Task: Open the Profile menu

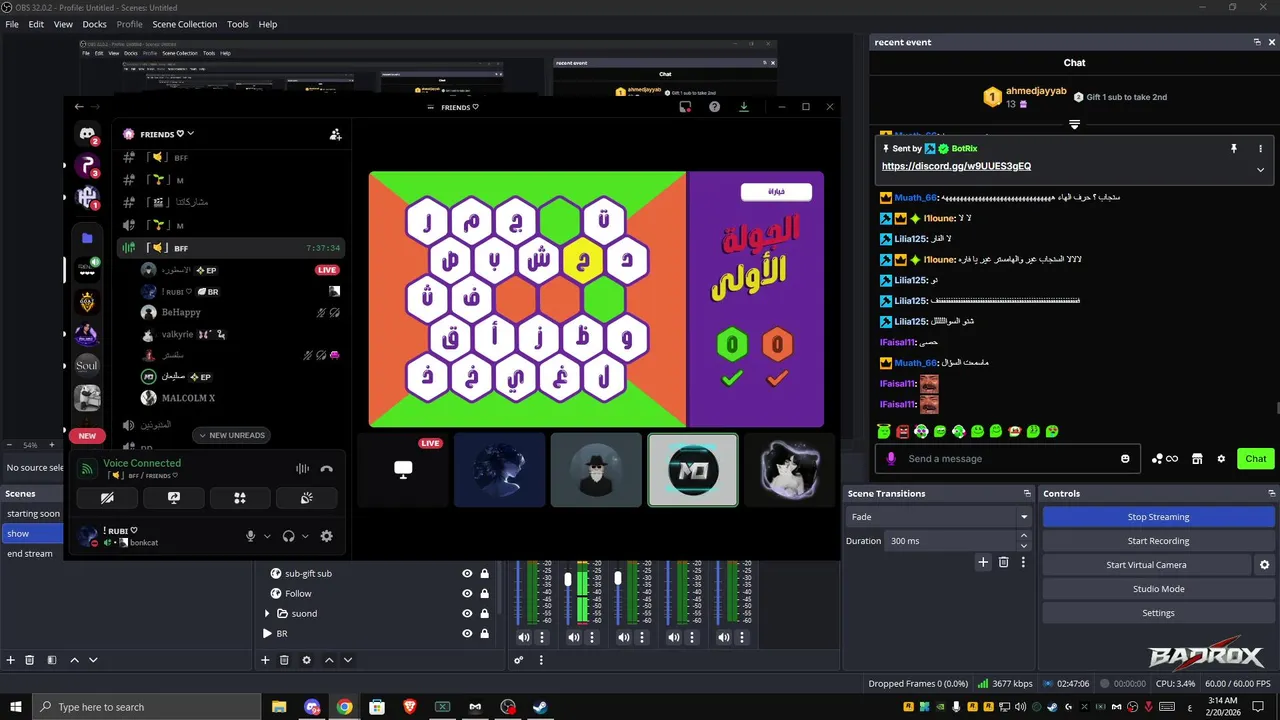Action: tap(129, 24)
